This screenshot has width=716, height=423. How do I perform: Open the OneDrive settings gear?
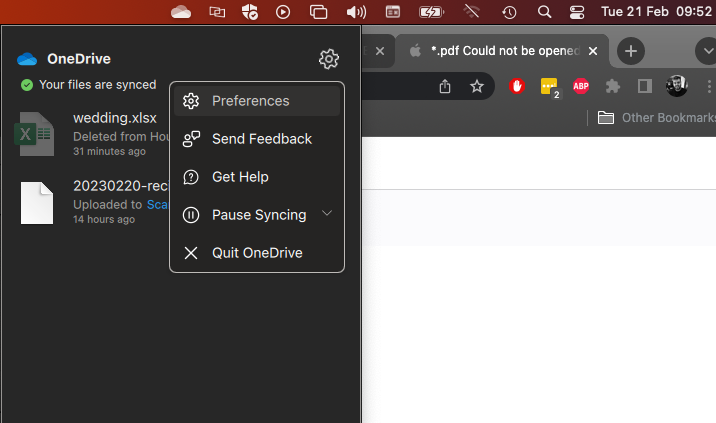(x=328, y=59)
